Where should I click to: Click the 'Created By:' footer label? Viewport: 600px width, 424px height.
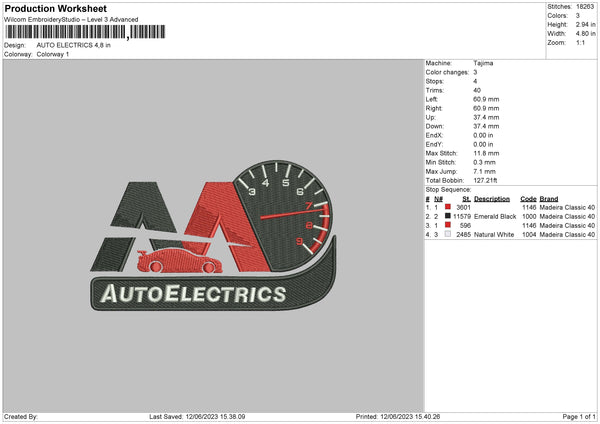tap(21, 417)
